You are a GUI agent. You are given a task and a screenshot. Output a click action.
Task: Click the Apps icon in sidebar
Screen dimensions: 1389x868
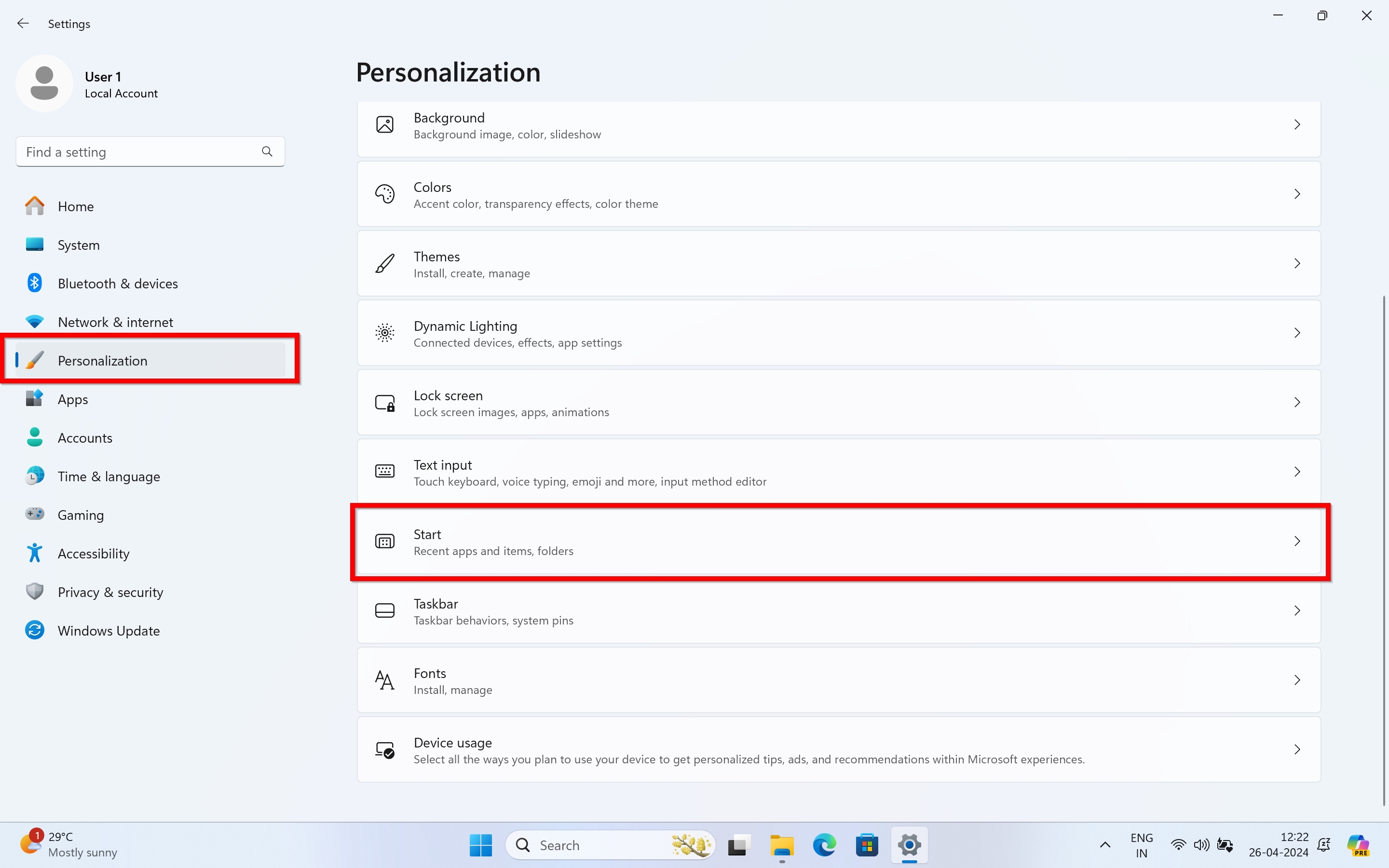[34, 398]
